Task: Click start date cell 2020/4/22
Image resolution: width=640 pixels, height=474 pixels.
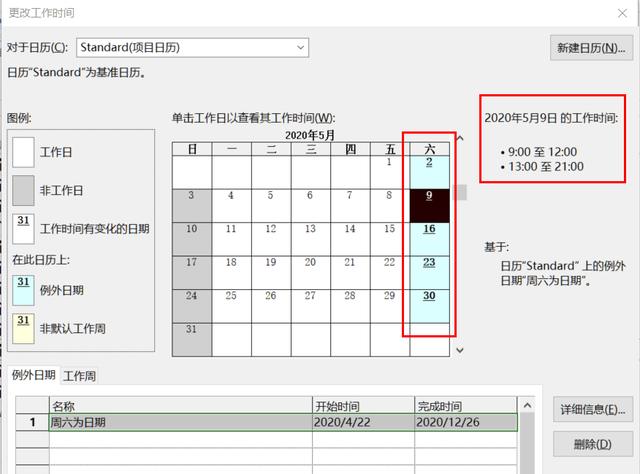Action: (x=363, y=422)
